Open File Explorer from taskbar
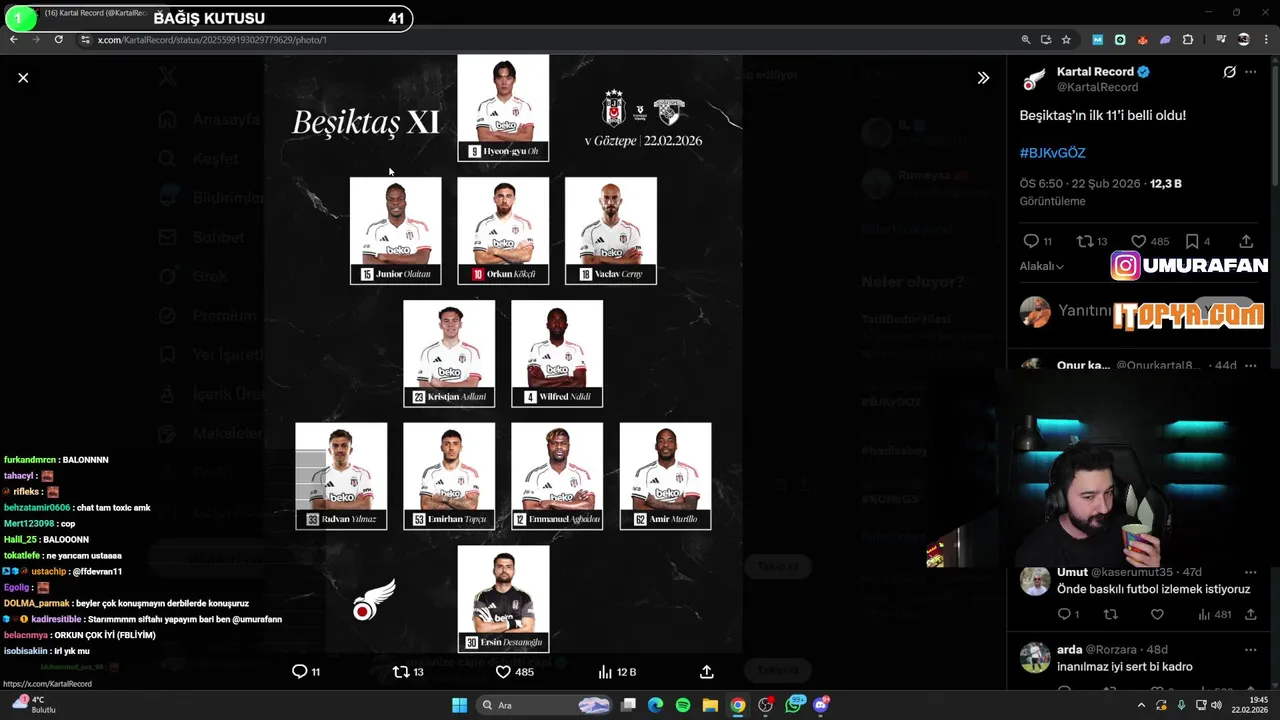This screenshot has width=1280, height=720. coord(710,705)
